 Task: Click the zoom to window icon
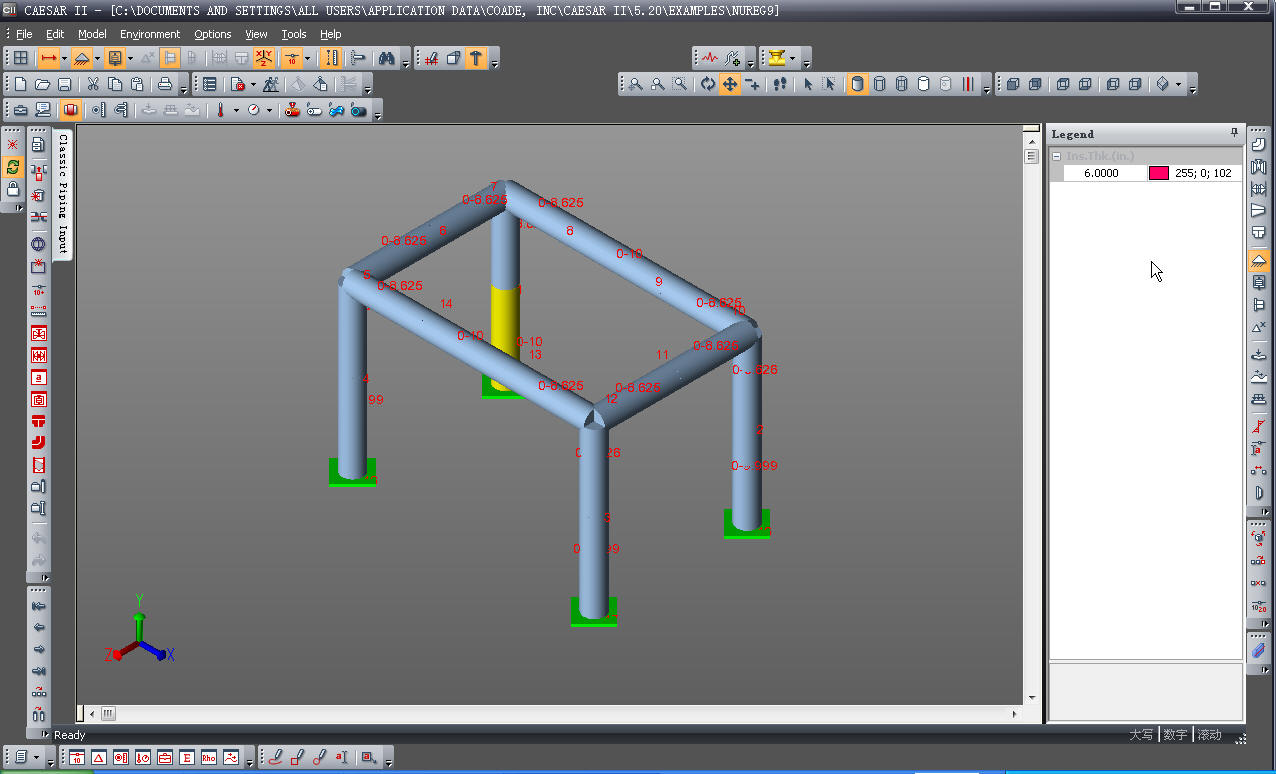tap(680, 84)
